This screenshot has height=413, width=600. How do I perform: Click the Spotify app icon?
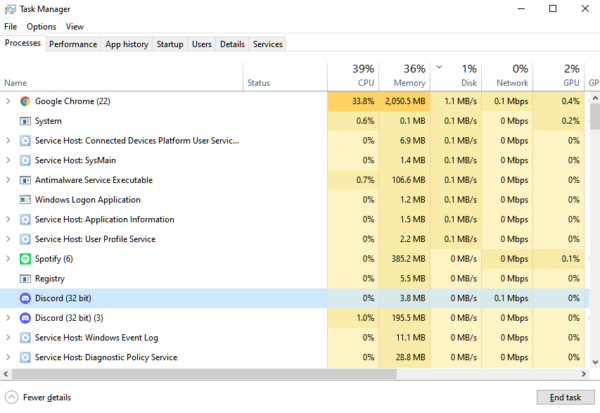[x=26, y=258]
